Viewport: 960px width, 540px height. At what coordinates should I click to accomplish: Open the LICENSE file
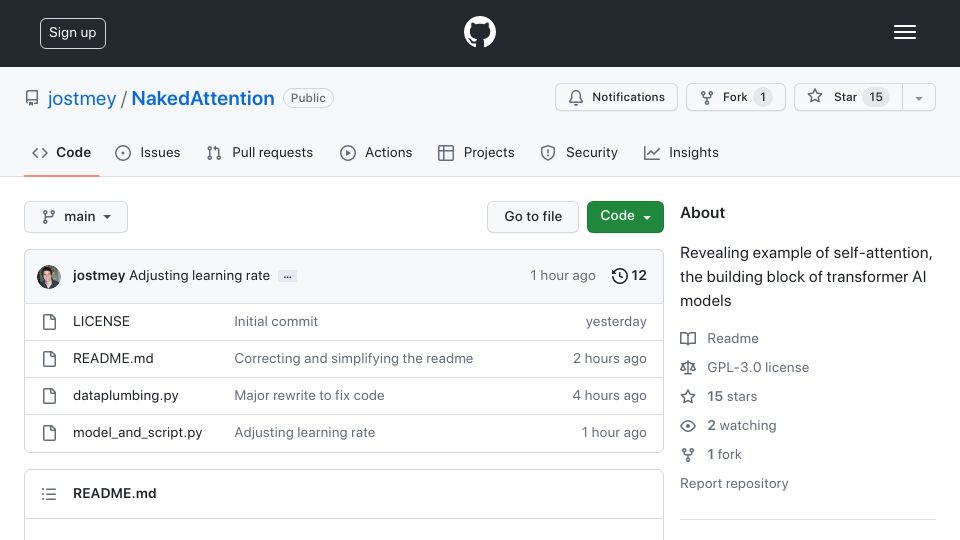click(101, 321)
